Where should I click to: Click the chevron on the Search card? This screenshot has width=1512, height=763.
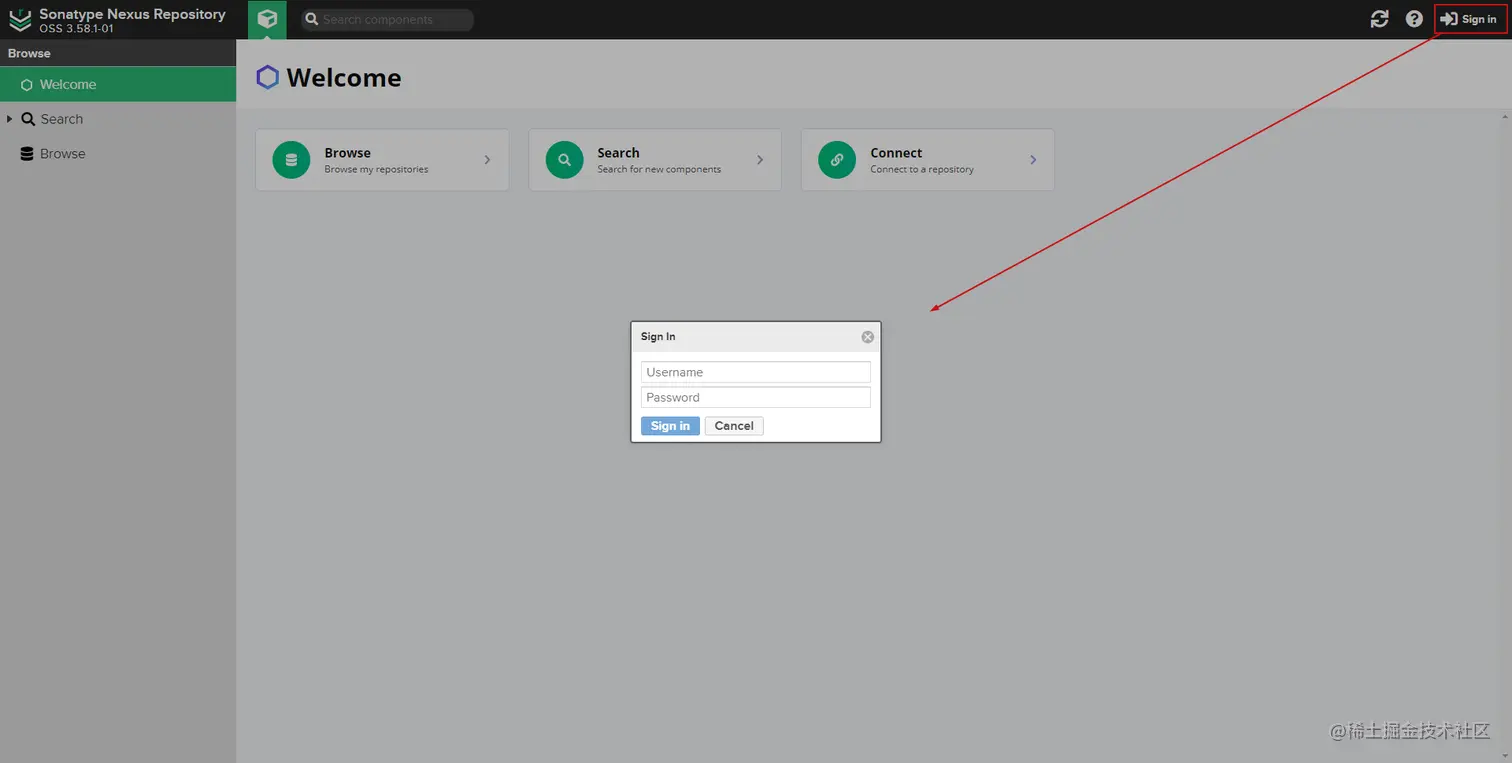click(760, 160)
